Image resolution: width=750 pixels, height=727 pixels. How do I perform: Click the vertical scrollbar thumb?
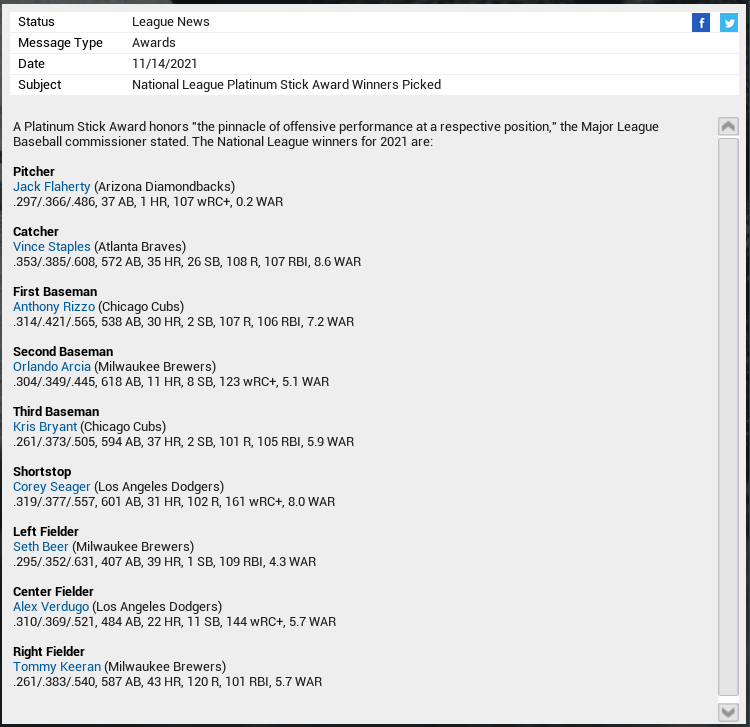pos(728,416)
